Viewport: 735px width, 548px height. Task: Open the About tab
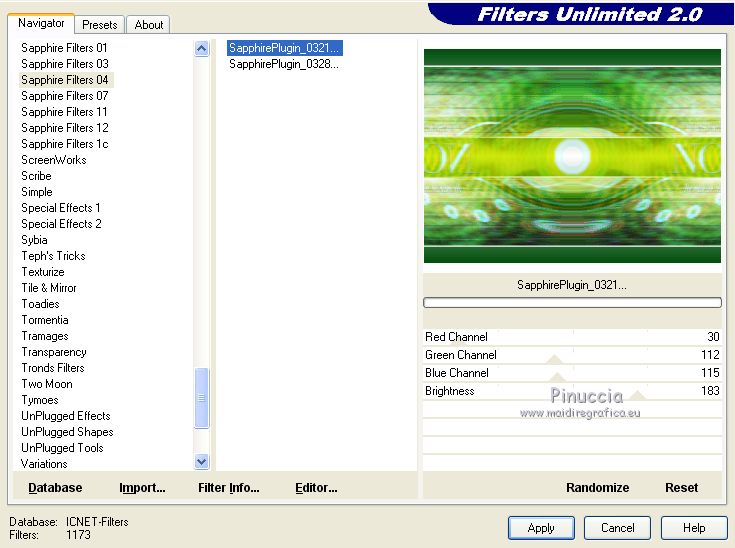coord(149,24)
